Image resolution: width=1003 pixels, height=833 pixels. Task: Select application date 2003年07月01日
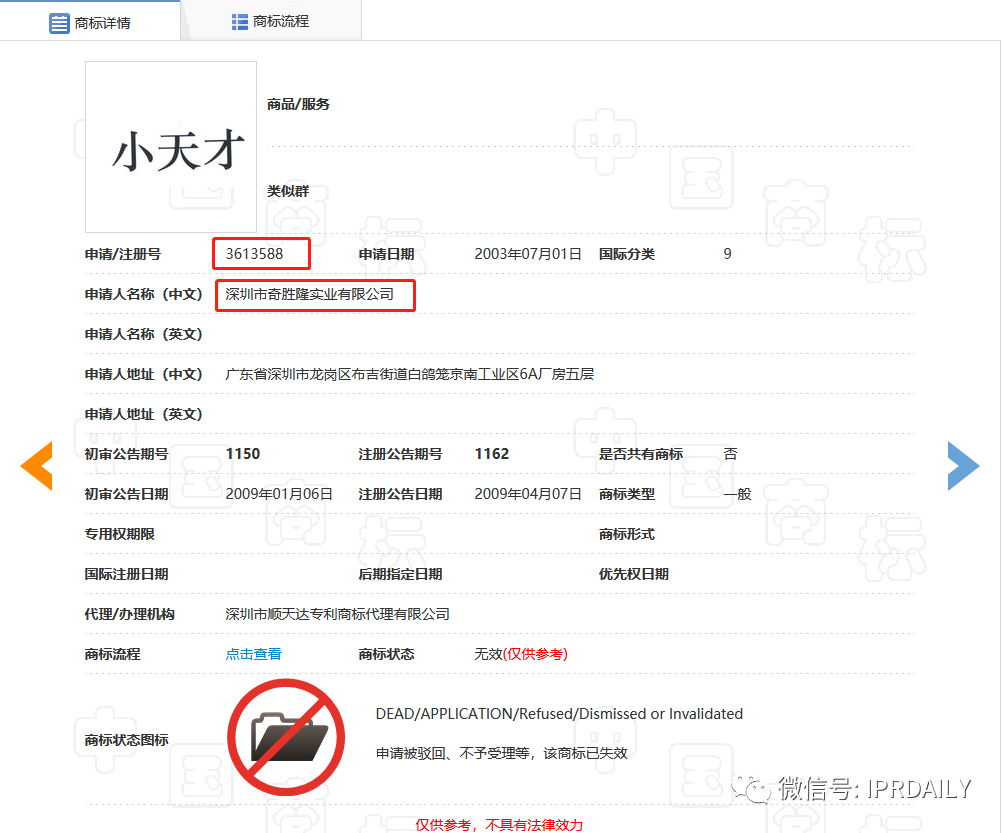point(528,254)
